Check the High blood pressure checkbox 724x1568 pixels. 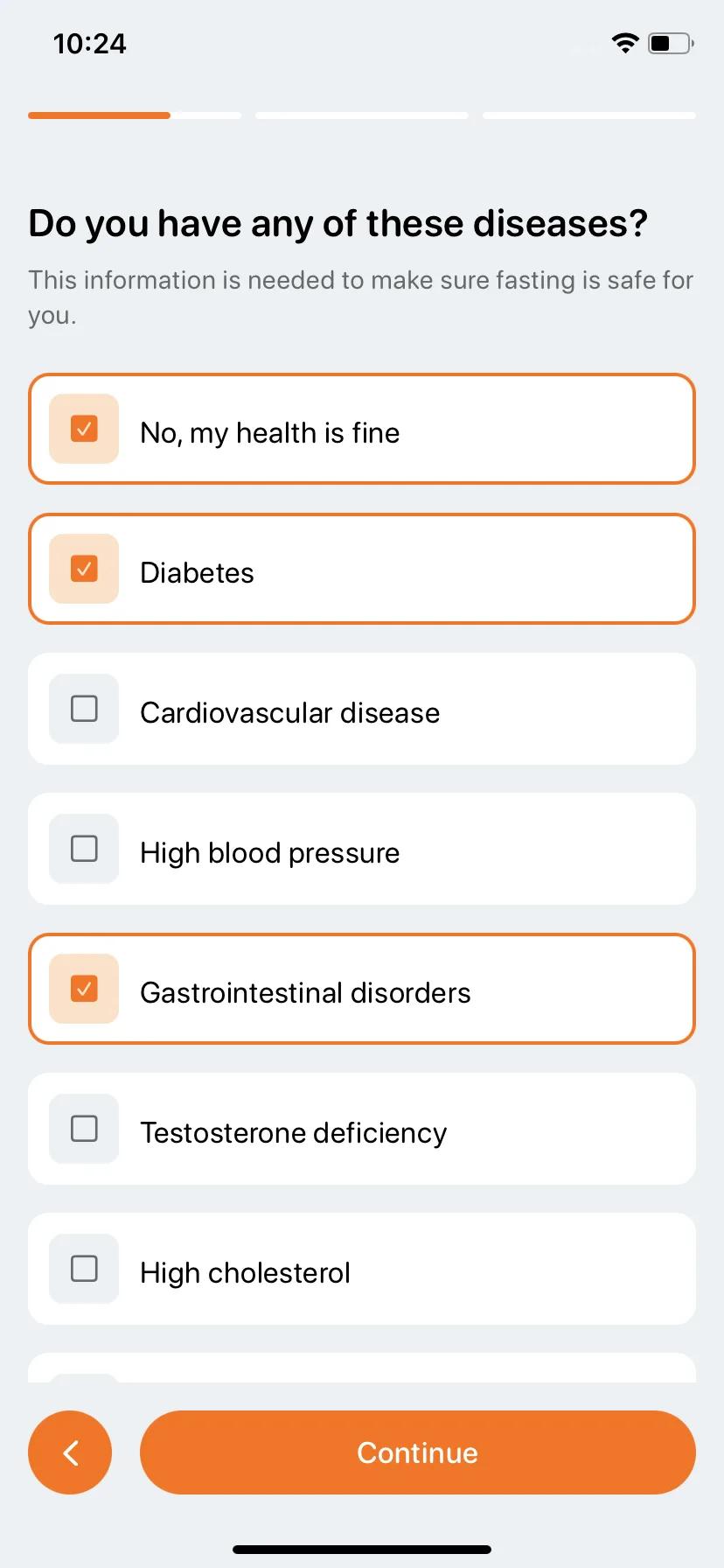point(84,849)
